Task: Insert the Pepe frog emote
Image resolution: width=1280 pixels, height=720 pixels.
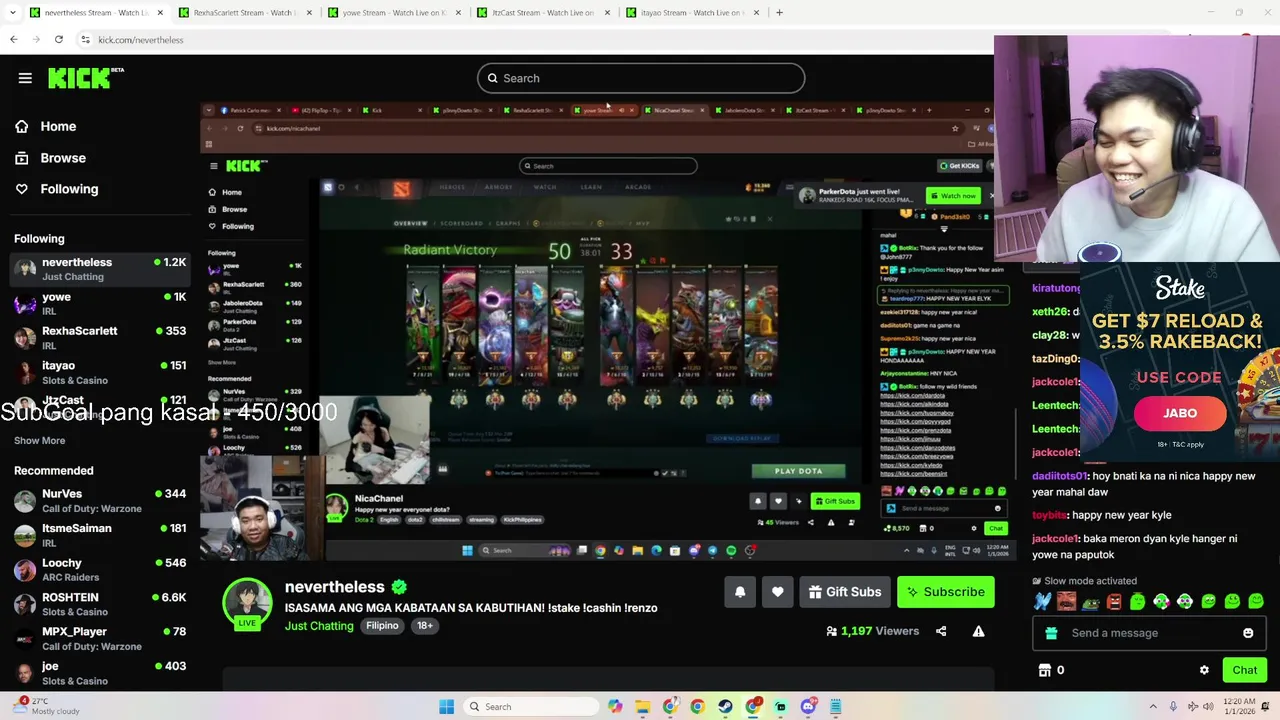Action: pos(1090,602)
